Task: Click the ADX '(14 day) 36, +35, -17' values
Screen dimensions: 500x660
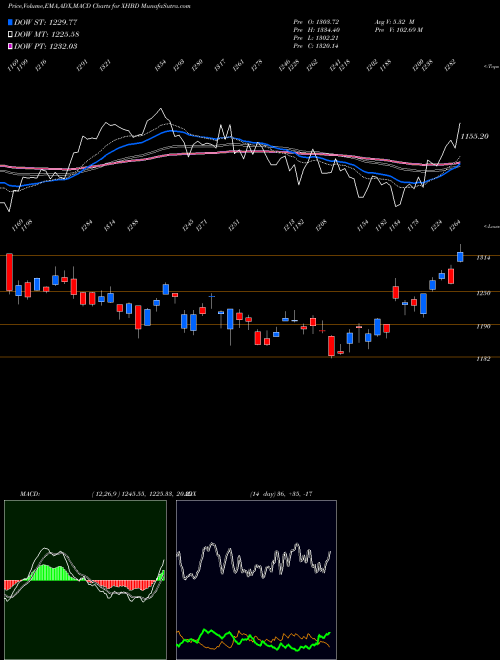Action: (x=281, y=494)
